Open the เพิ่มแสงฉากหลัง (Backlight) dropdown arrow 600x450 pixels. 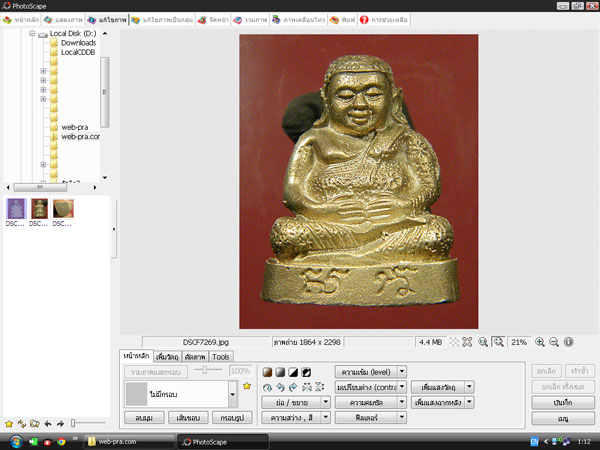click(x=470, y=402)
